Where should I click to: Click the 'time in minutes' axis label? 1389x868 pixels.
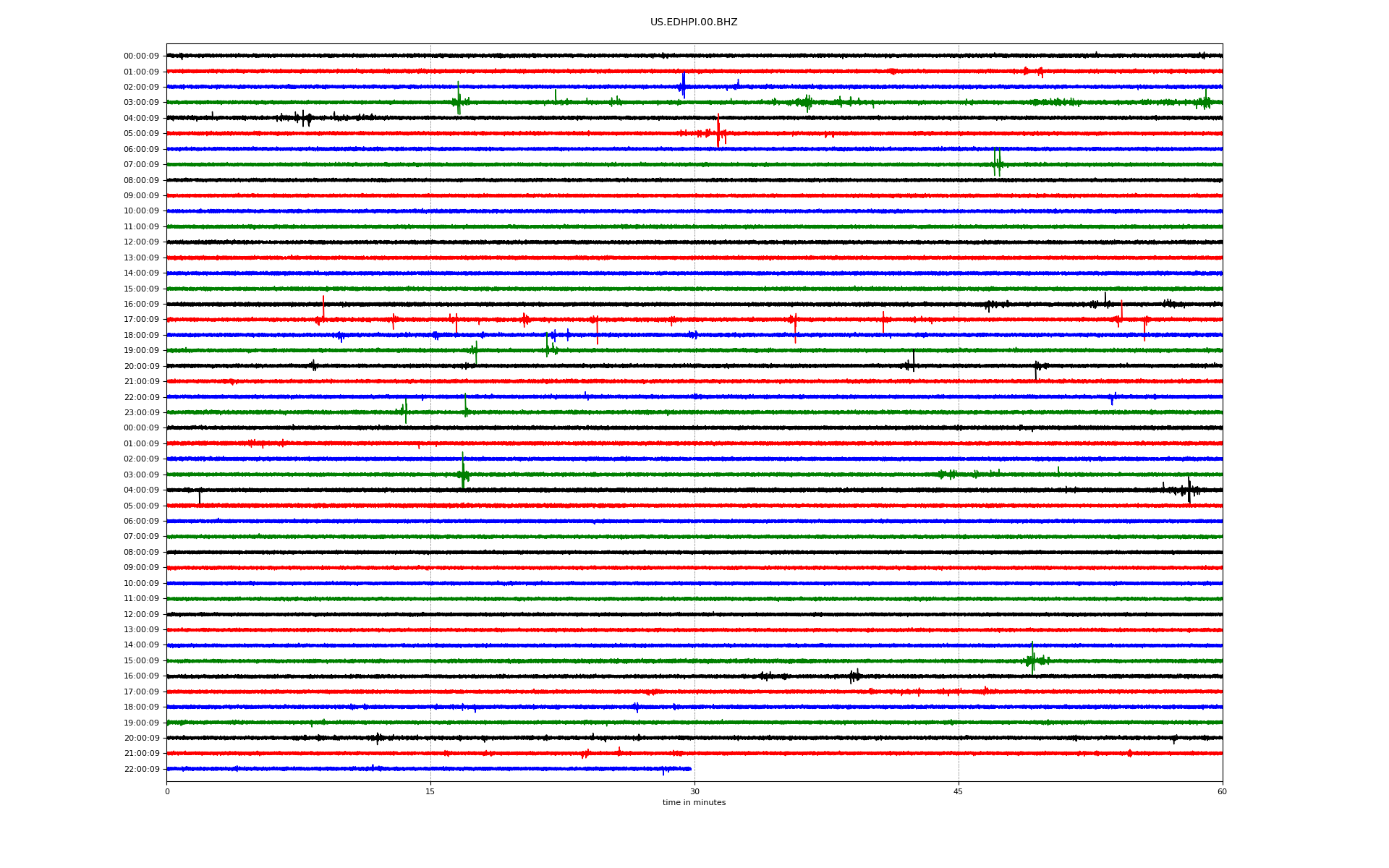pyautogui.click(x=693, y=802)
